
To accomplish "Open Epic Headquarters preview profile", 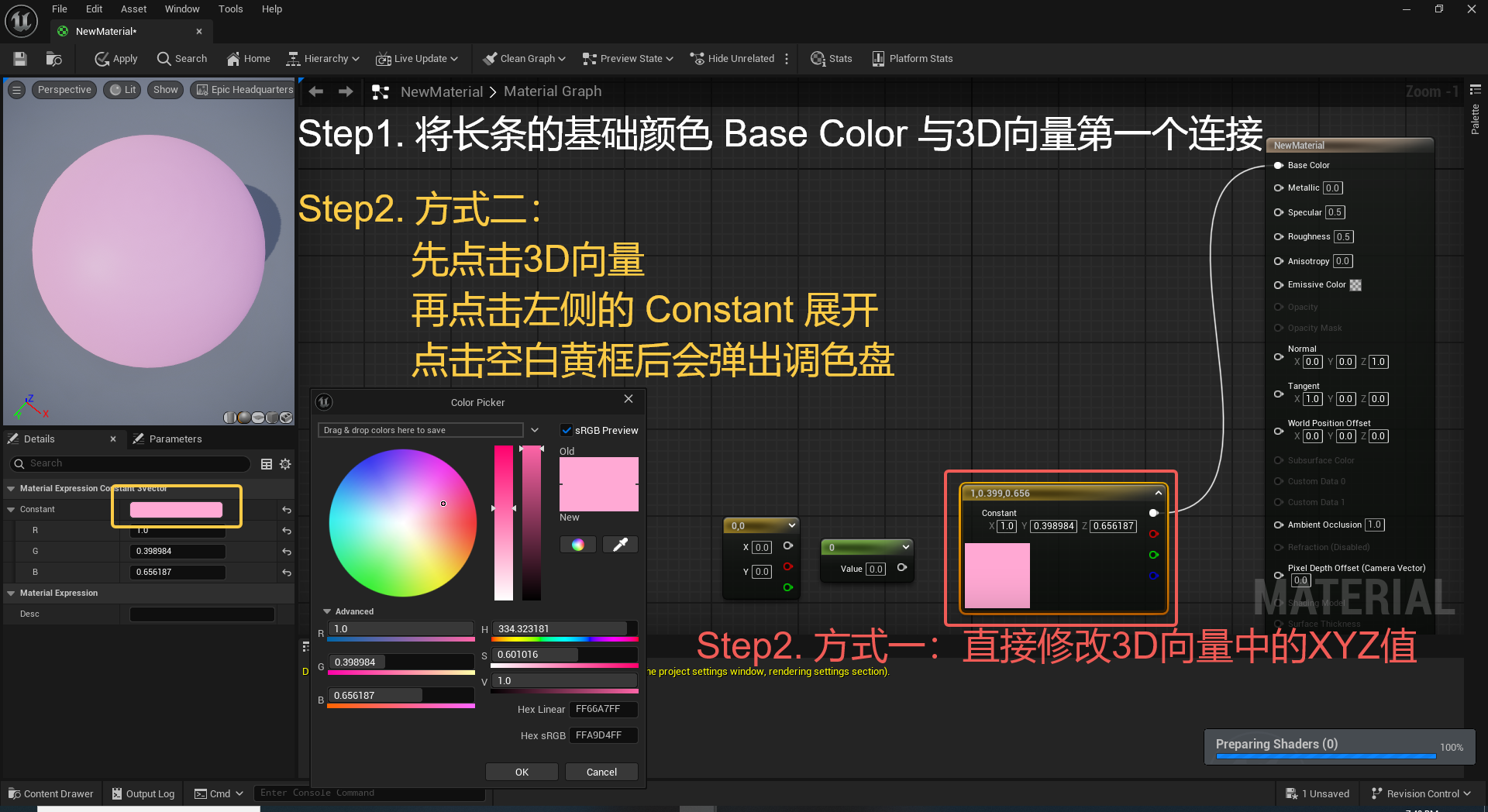I will pos(243,90).
